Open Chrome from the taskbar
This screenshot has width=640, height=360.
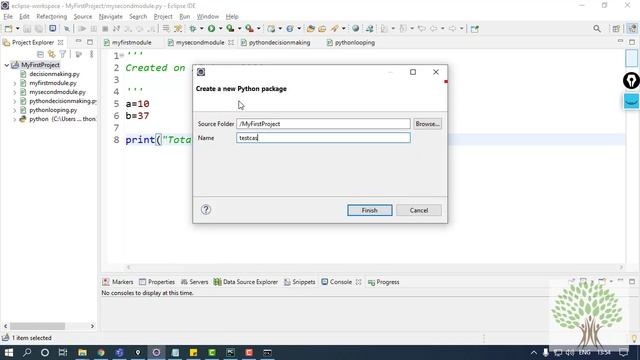point(101,352)
